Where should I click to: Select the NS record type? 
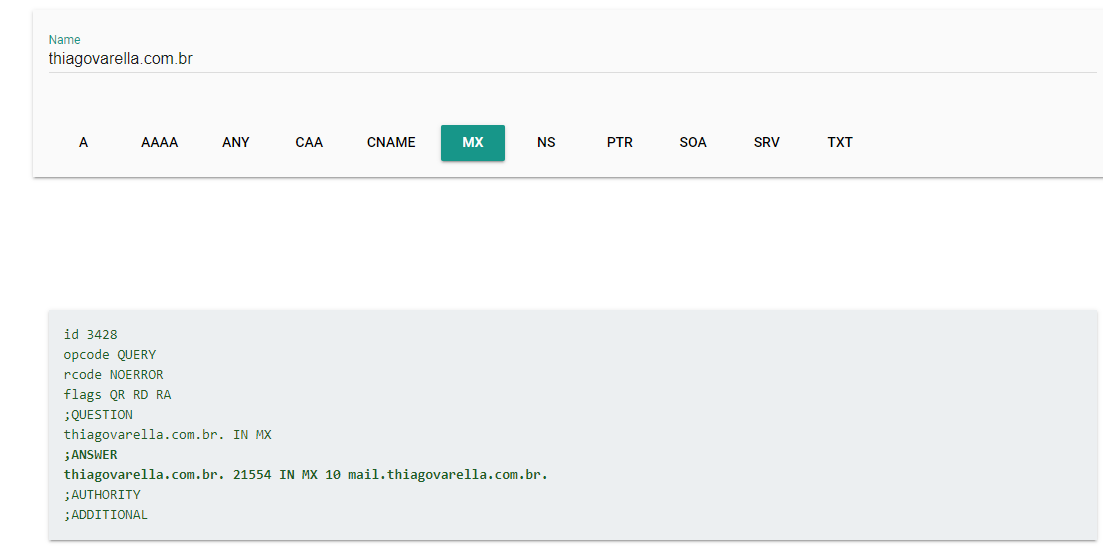tap(546, 143)
